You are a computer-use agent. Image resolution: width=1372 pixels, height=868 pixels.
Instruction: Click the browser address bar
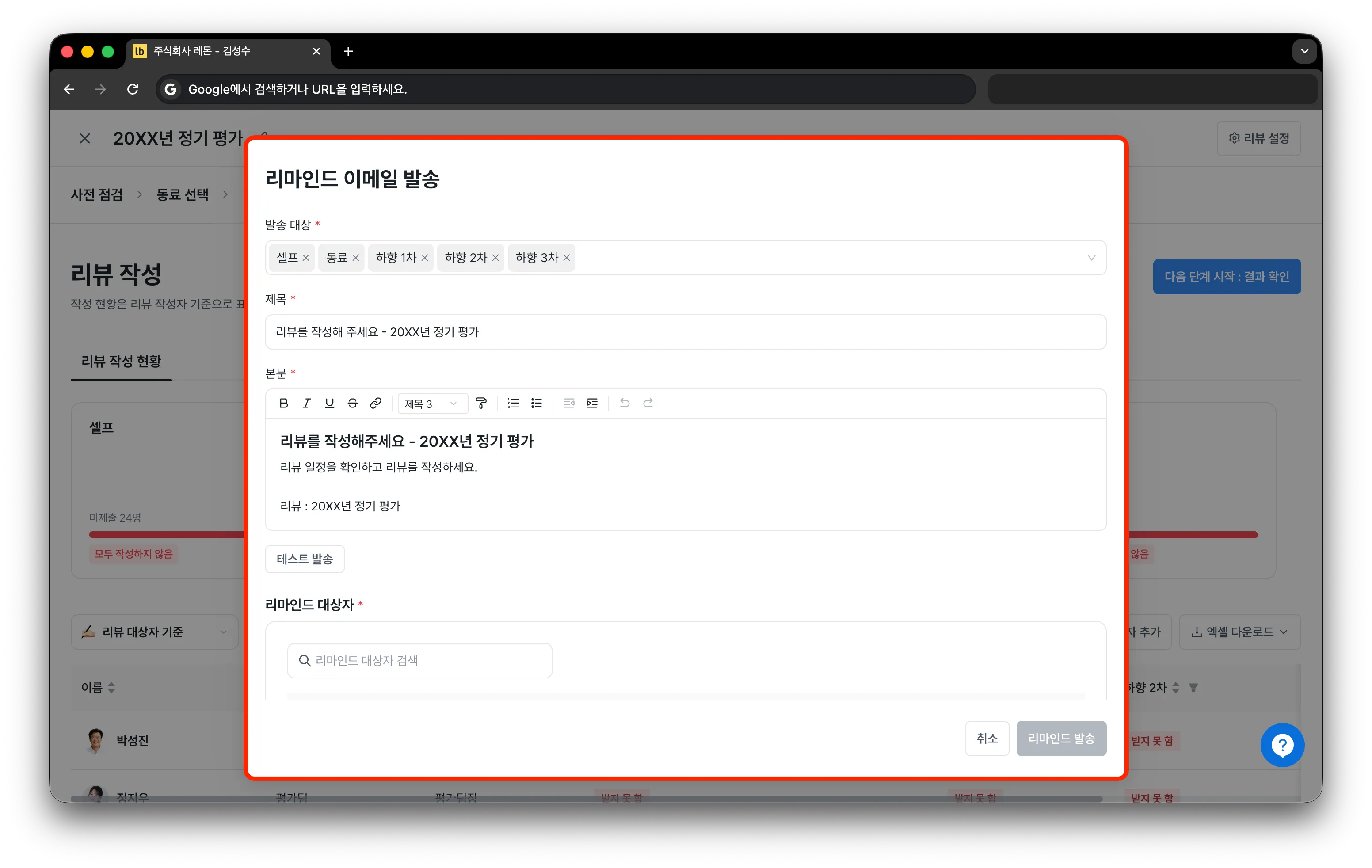coord(565,89)
